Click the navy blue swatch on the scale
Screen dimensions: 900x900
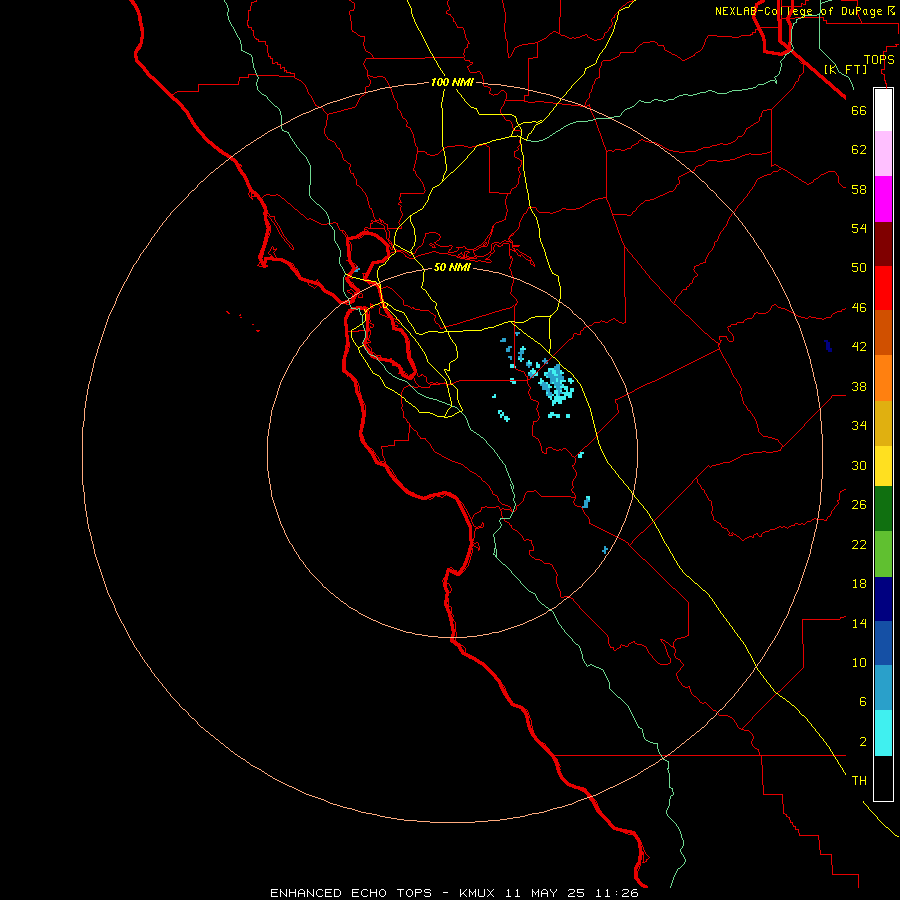pyautogui.click(x=883, y=599)
